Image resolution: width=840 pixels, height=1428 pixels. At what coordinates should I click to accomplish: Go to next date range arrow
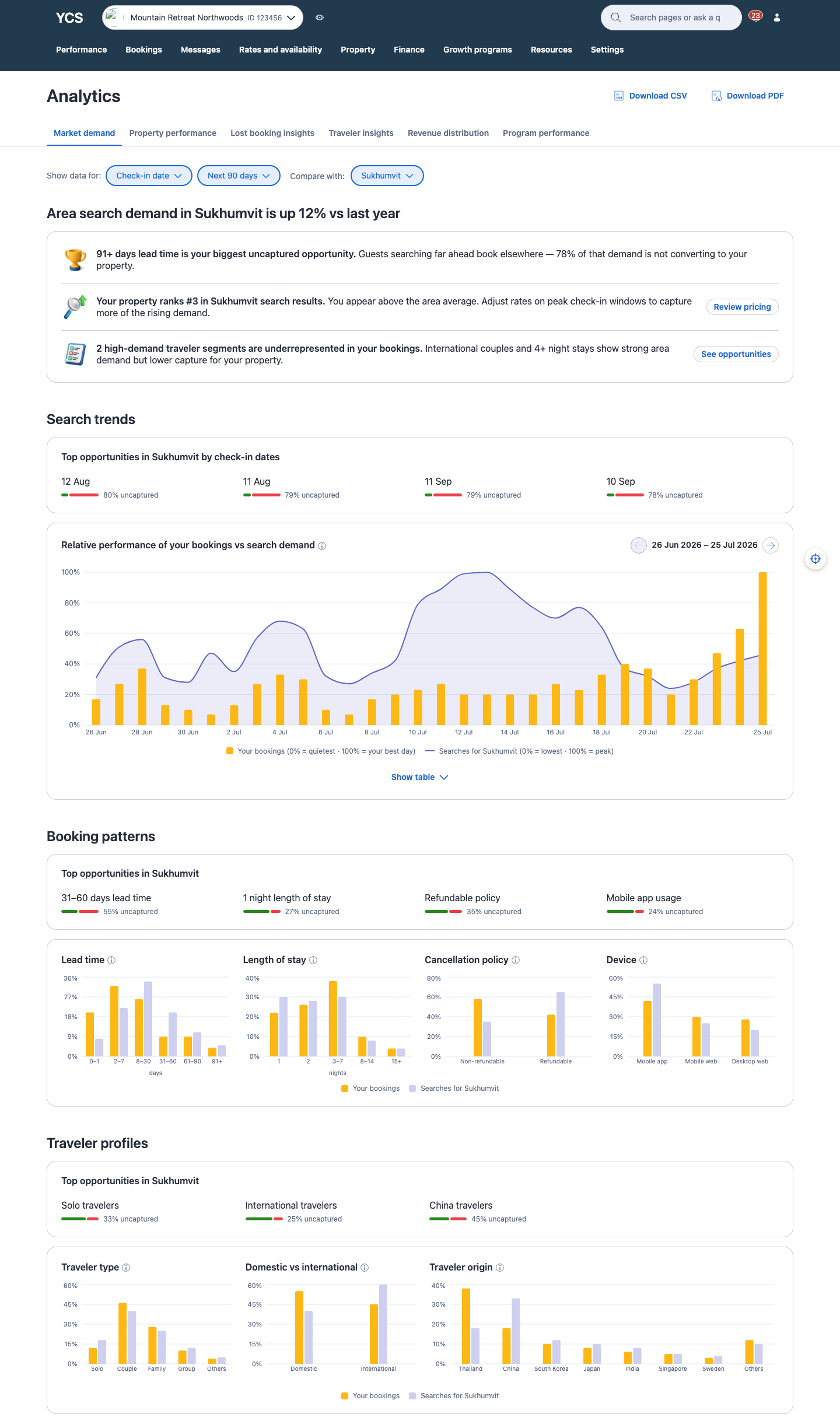click(x=771, y=545)
